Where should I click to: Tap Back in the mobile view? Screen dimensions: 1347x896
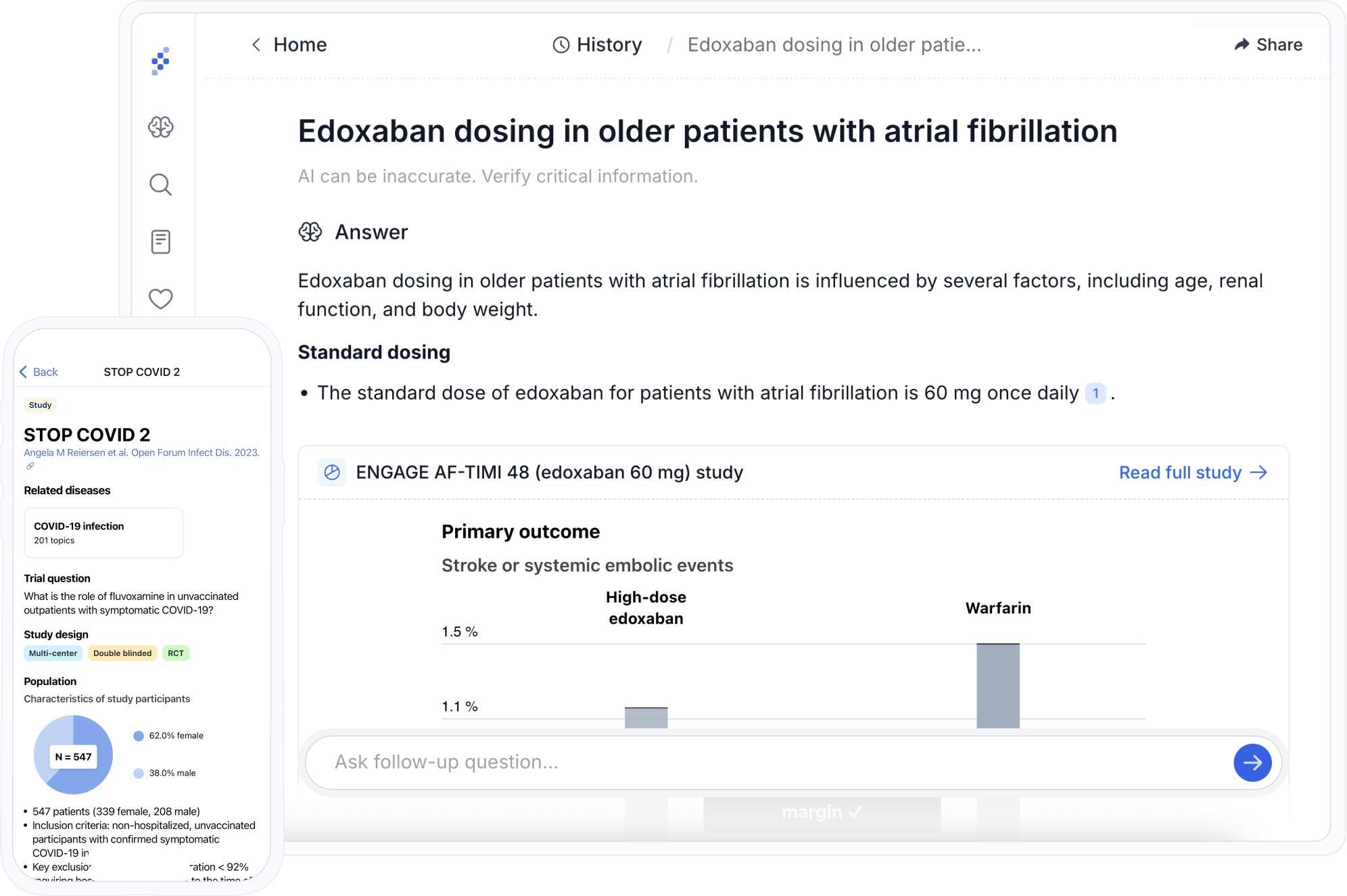38,372
